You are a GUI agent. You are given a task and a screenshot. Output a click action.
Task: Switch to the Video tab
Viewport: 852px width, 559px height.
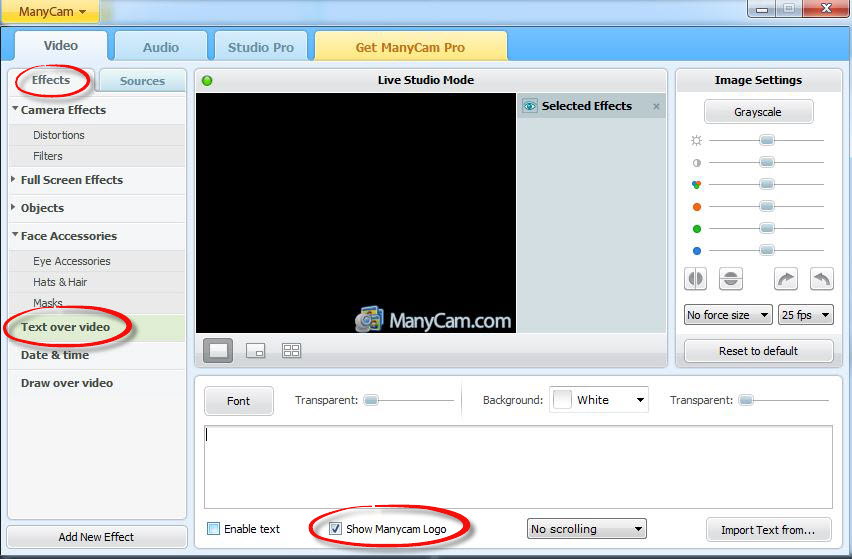pyautogui.click(x=61, y=46)
